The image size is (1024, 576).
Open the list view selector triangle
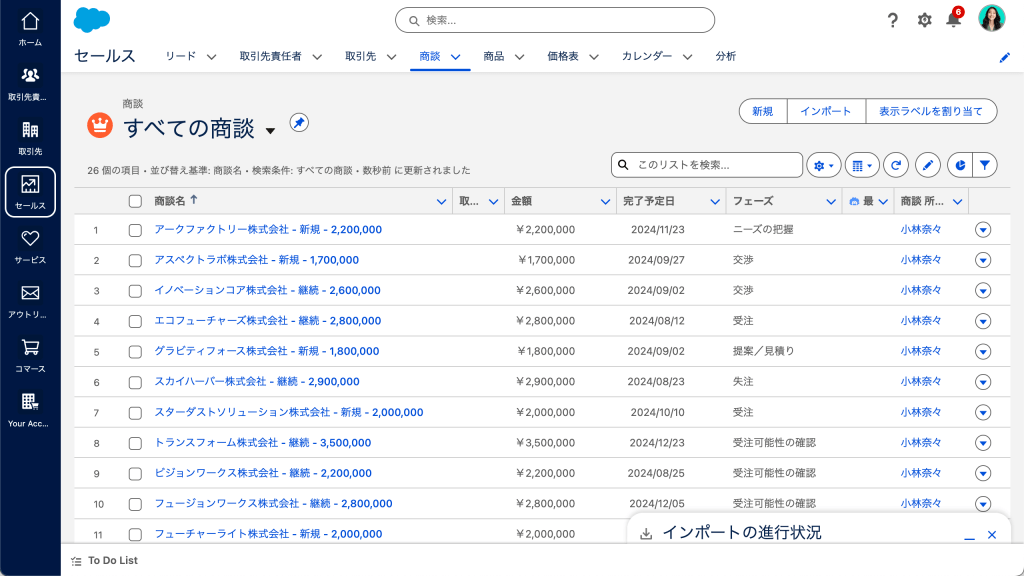pyautogui.click(x=270, y=131)
